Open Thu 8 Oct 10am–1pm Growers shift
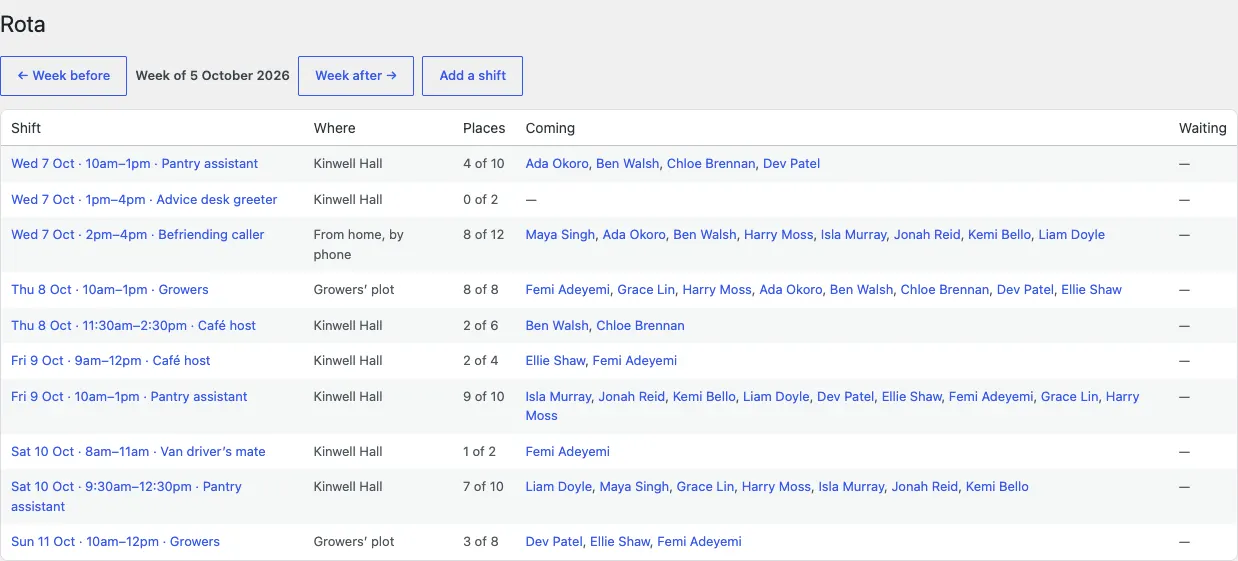 click(x=110, y=290)
